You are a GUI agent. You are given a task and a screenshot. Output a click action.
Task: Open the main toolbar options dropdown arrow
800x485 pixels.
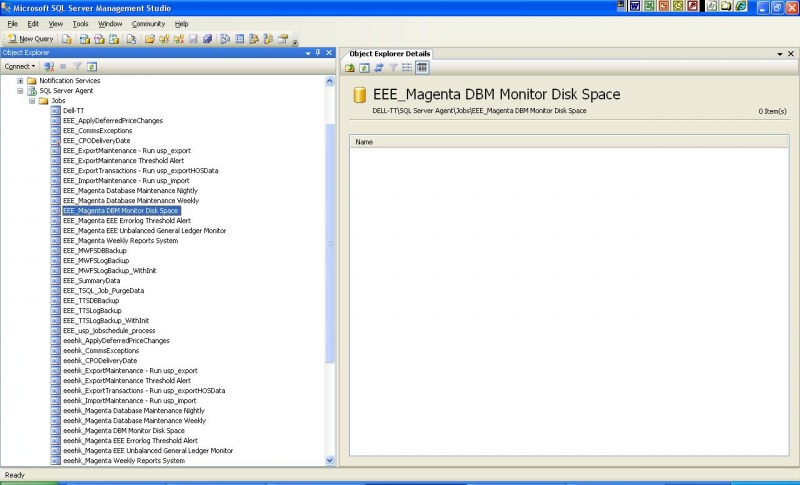pyautogui.click(x=295, y=42)
